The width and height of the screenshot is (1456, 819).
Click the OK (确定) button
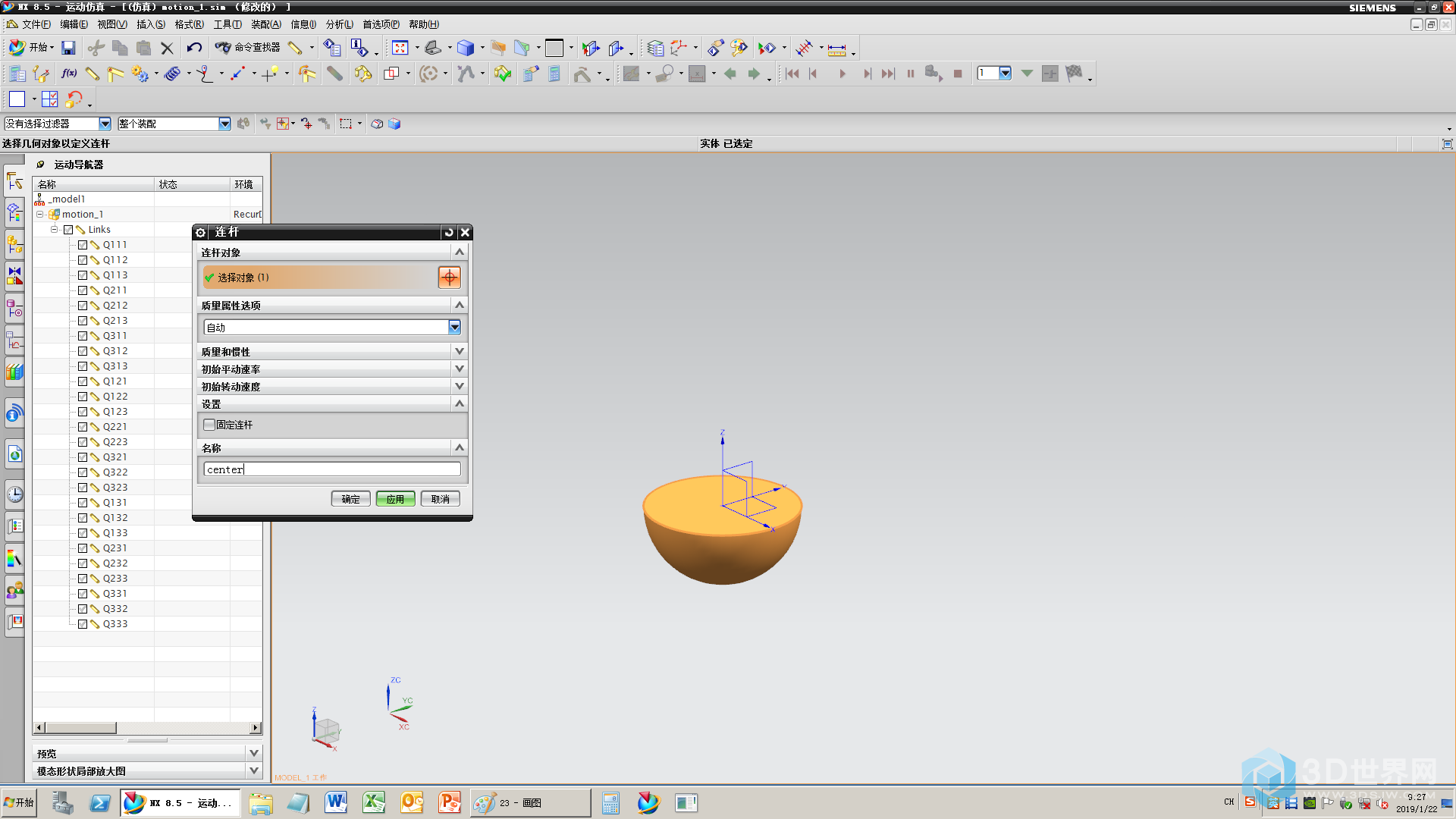coord(350,499)
